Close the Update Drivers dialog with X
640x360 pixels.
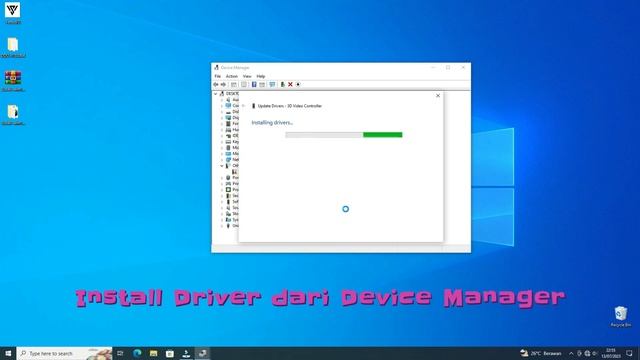[x=438, y=96]
